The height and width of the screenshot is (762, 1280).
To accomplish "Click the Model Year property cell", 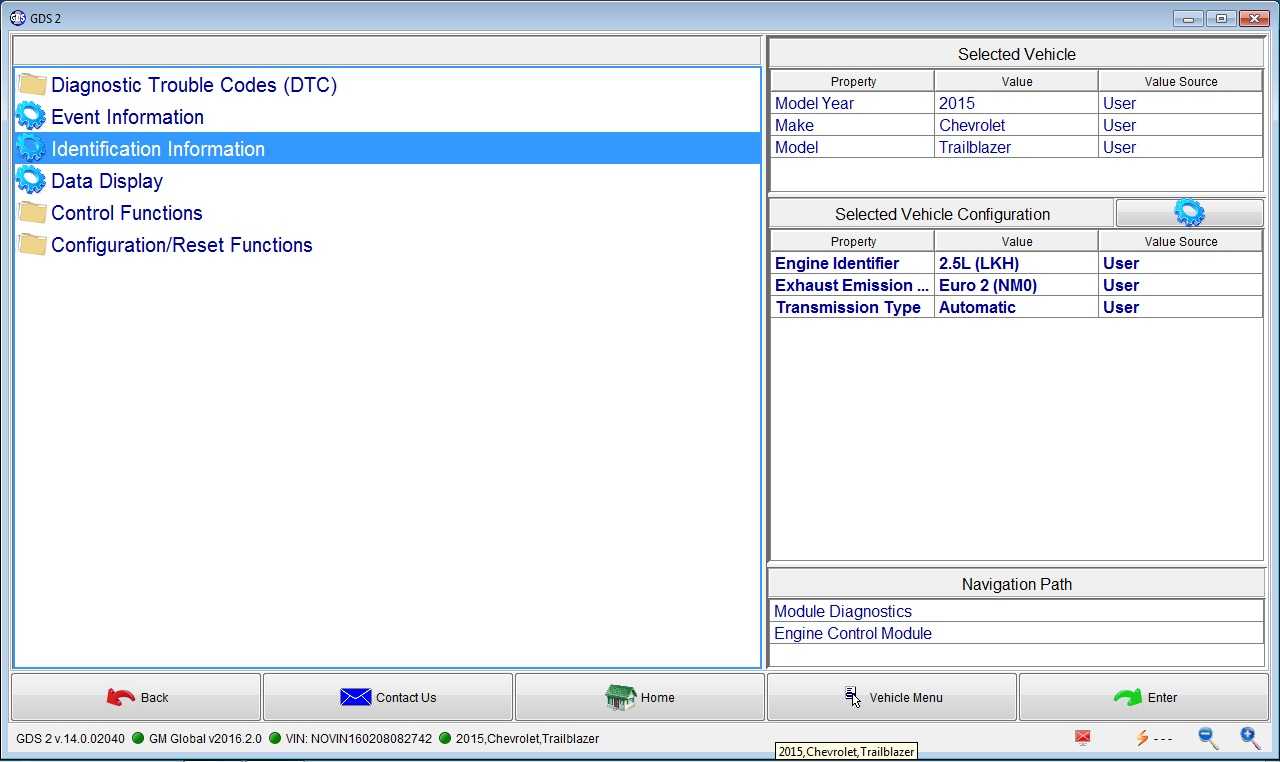I will click(853, 103).
